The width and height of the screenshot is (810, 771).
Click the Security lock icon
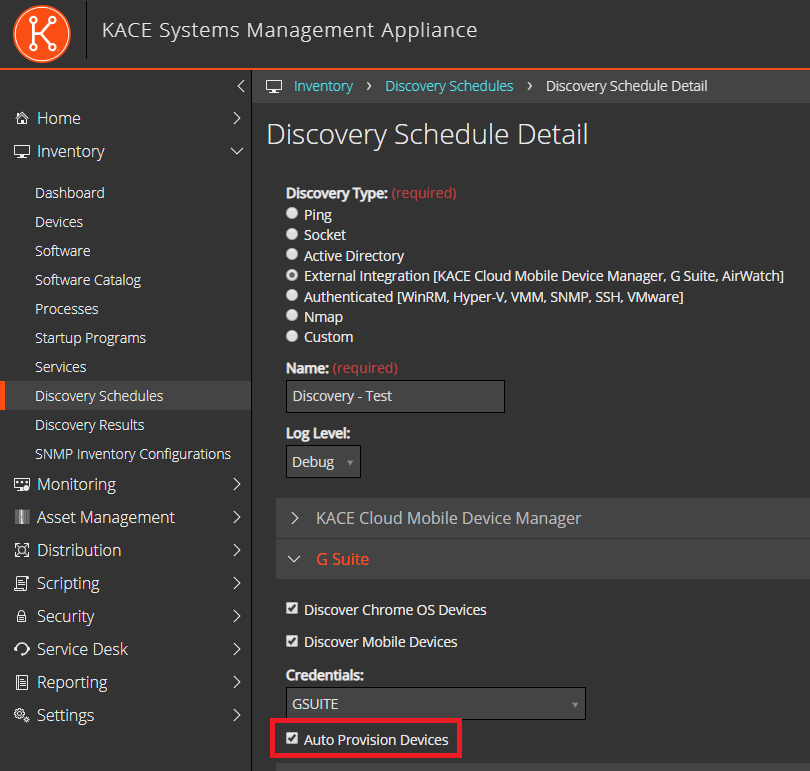point(22,616)
